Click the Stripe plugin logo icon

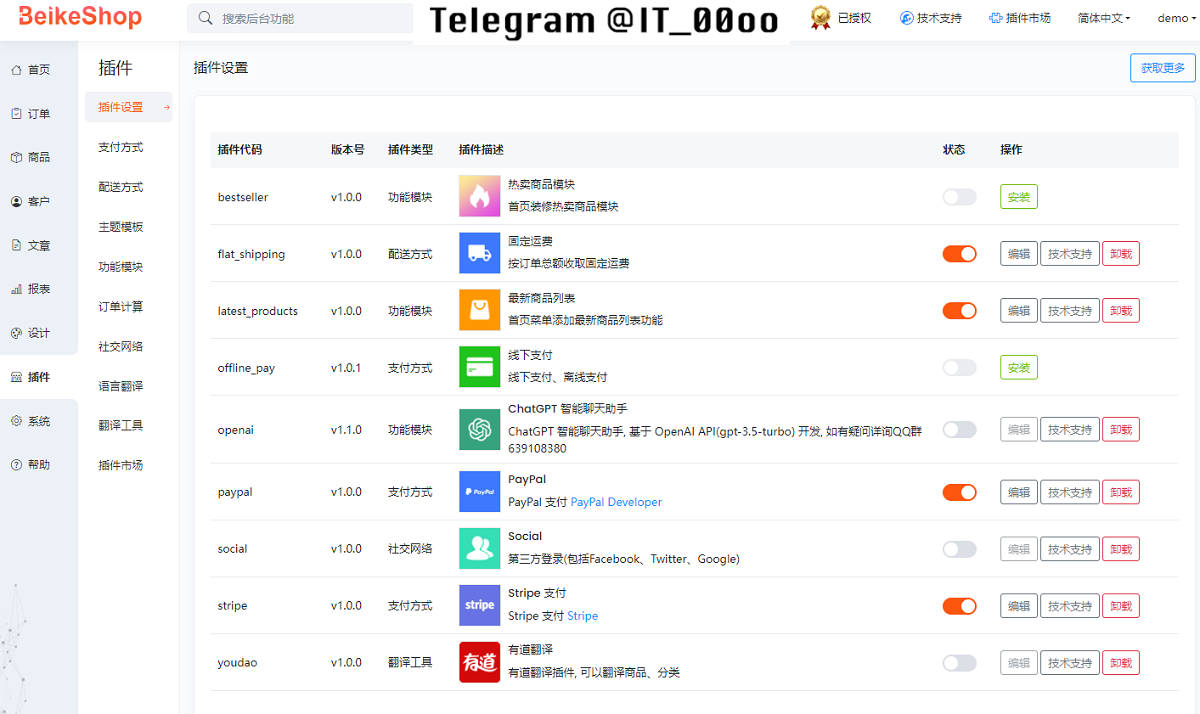coord(479,606)
